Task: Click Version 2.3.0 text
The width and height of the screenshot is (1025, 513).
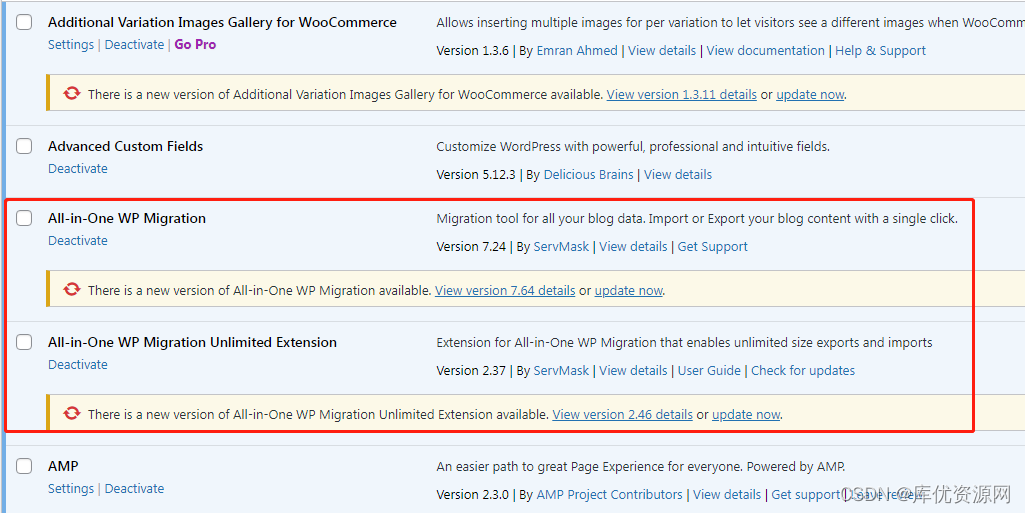Action: (x=473, y=495)
